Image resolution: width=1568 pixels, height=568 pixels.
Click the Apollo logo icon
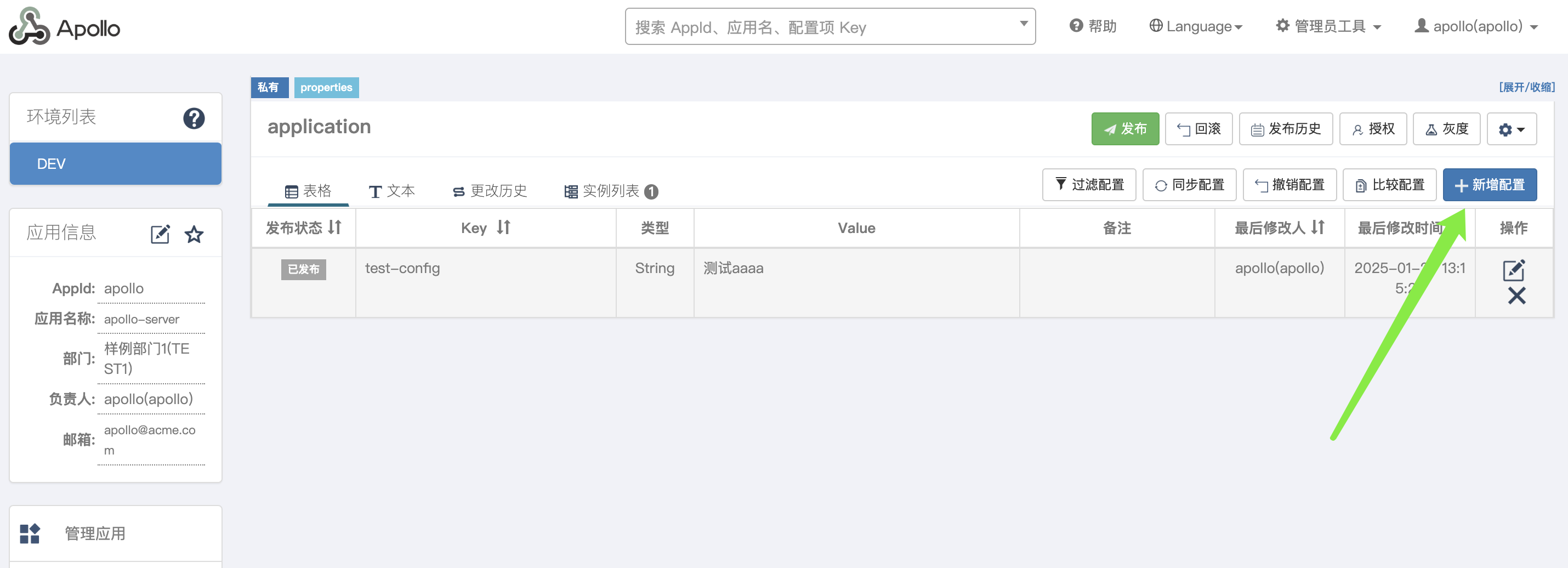(x=29, y=26)
